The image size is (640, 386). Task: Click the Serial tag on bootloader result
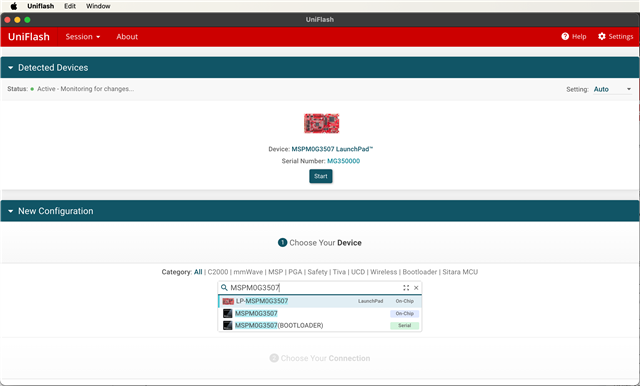click(404, 326)
